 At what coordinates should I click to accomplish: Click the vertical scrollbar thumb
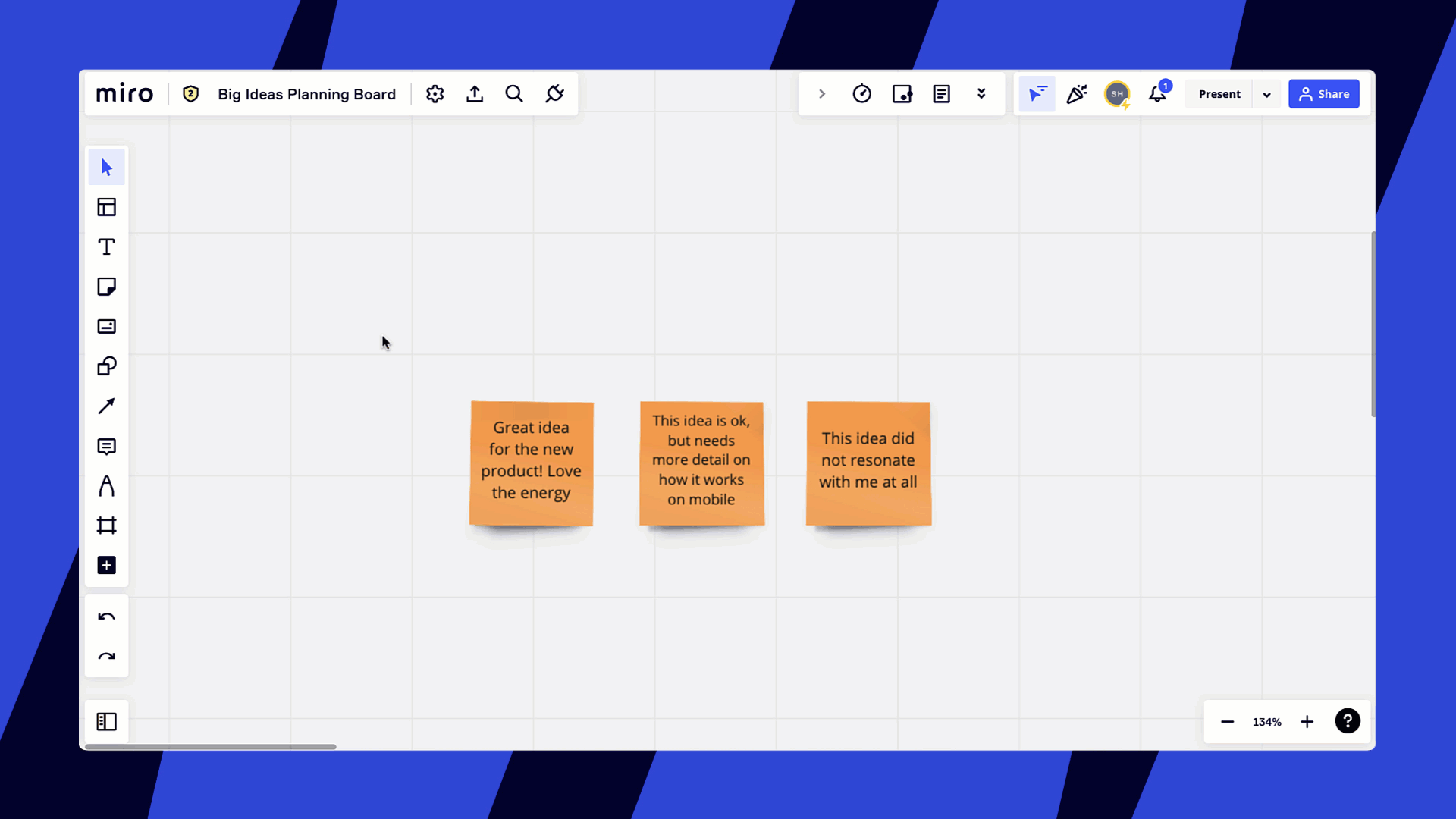(x=1373, y=324)
